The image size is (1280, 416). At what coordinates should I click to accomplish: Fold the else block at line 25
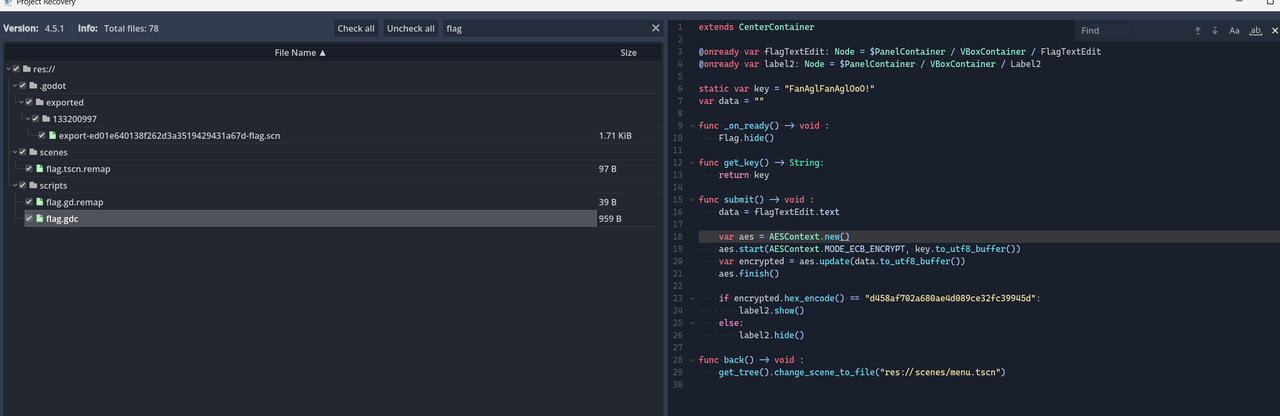tap(692, 323)
